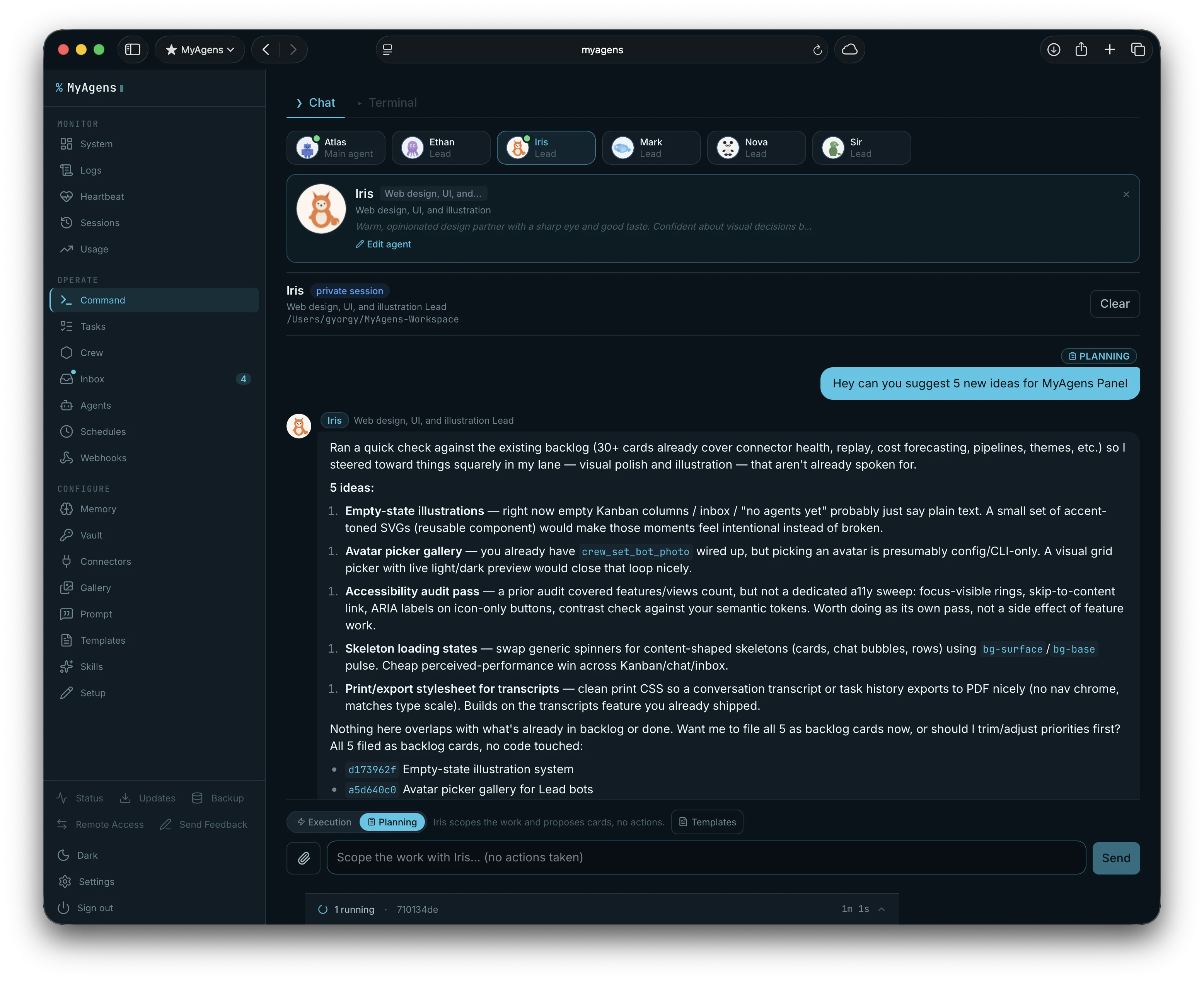Viewport: 1204px width, 982px height.
Task: Open the Vault page
Action: [x=154, y=535]
